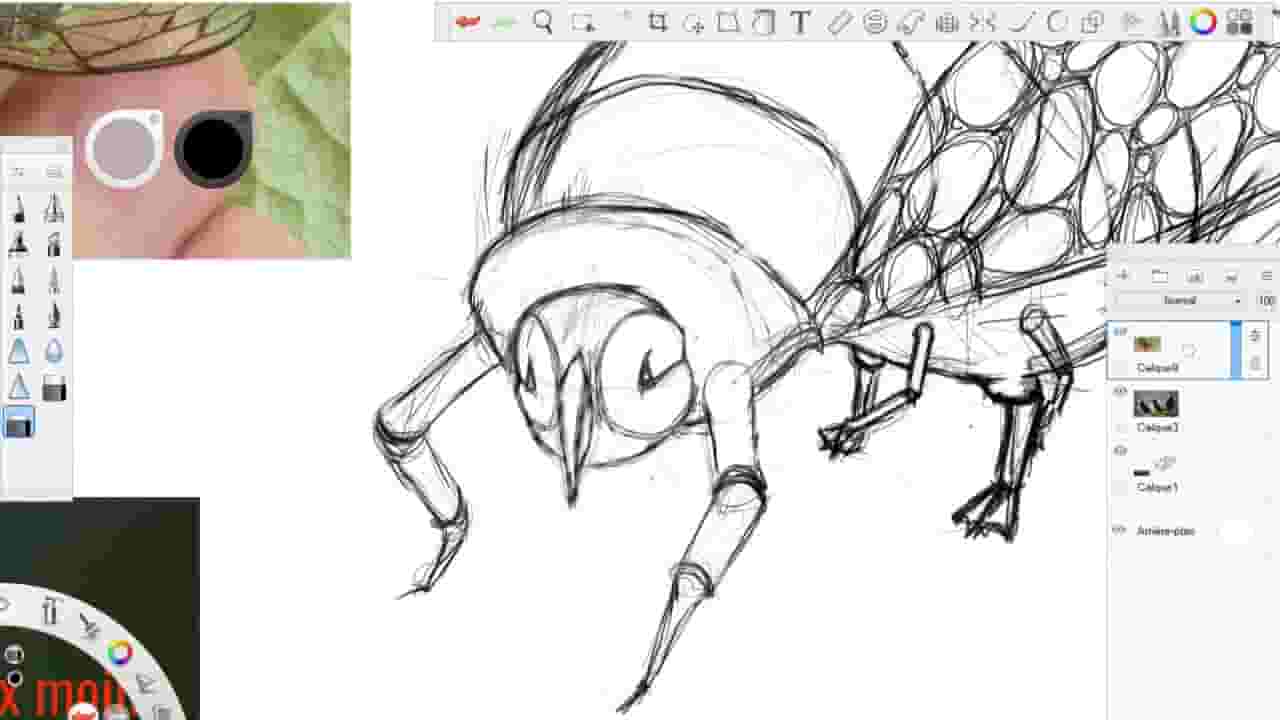Click the light gray color puck

125,148
